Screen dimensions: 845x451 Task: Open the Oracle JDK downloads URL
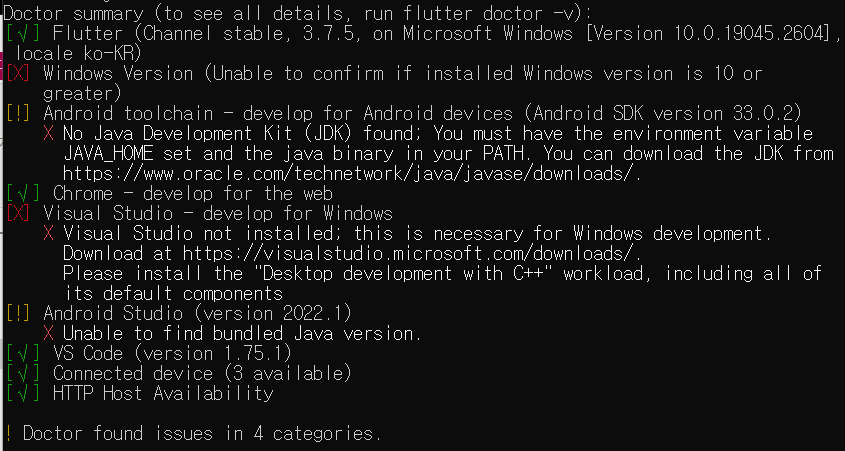pos(352,174)
